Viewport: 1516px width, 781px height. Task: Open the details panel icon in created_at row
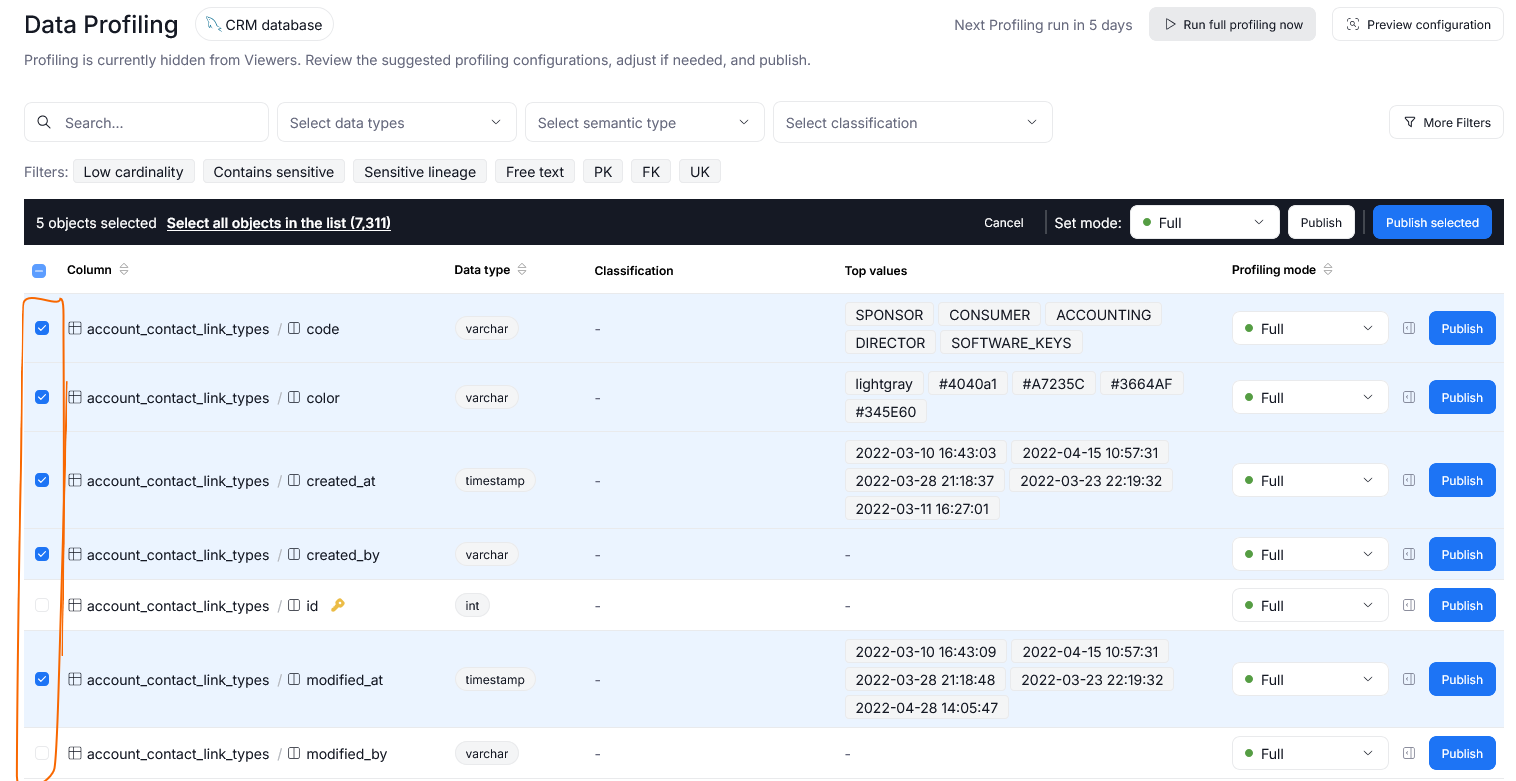tap(1409, 480)
